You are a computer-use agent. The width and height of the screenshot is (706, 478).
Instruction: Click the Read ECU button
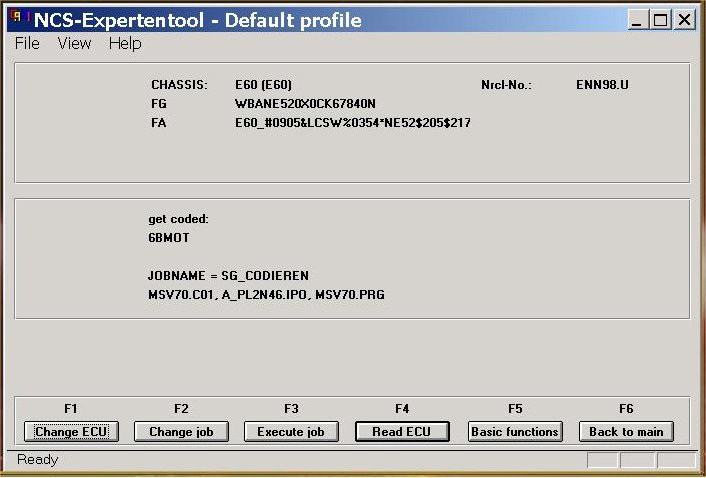pos(402,432)
